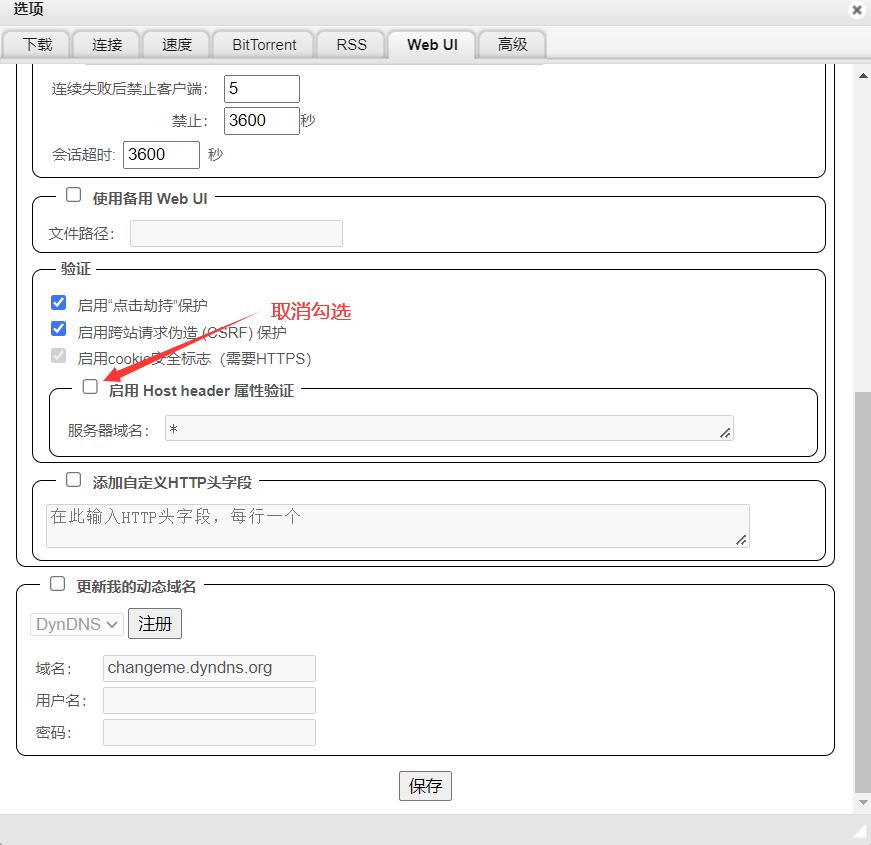Enable 使用备用 Web UI option
Image resolution: width=871 pixels, height=845 pixels.
pos(73,194)
